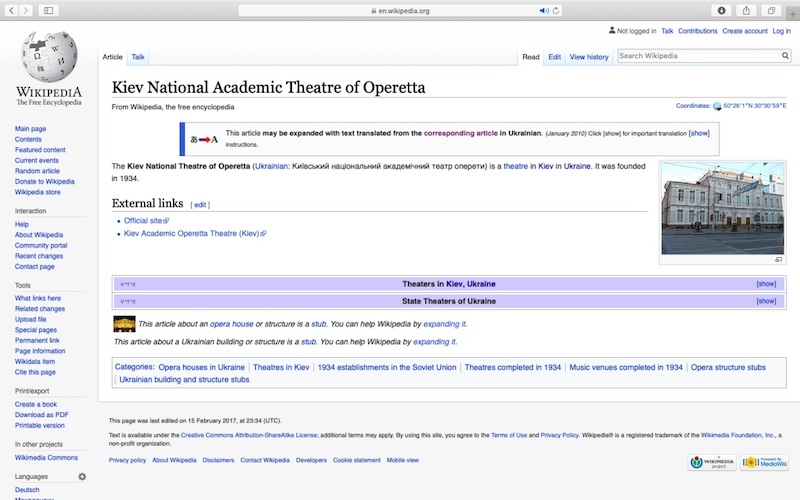
Task: Open the Kiev theatre building photo
Action: point(722,208)
